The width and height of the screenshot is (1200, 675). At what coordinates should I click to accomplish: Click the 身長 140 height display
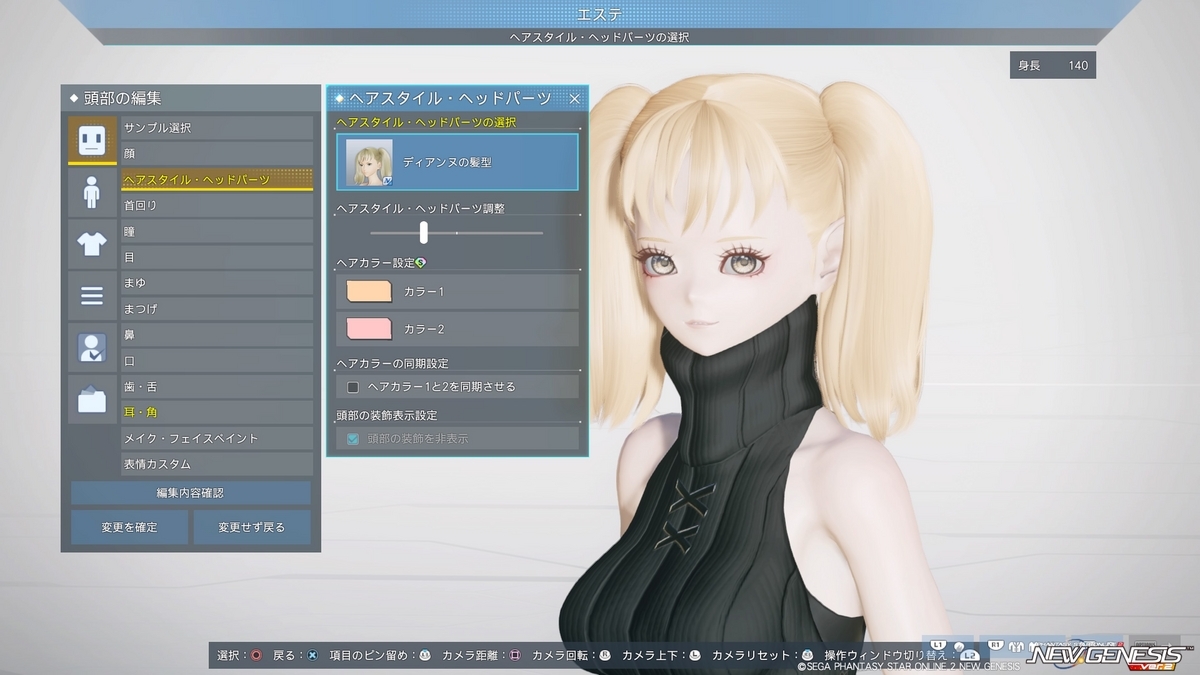(x=1052, y=66)
